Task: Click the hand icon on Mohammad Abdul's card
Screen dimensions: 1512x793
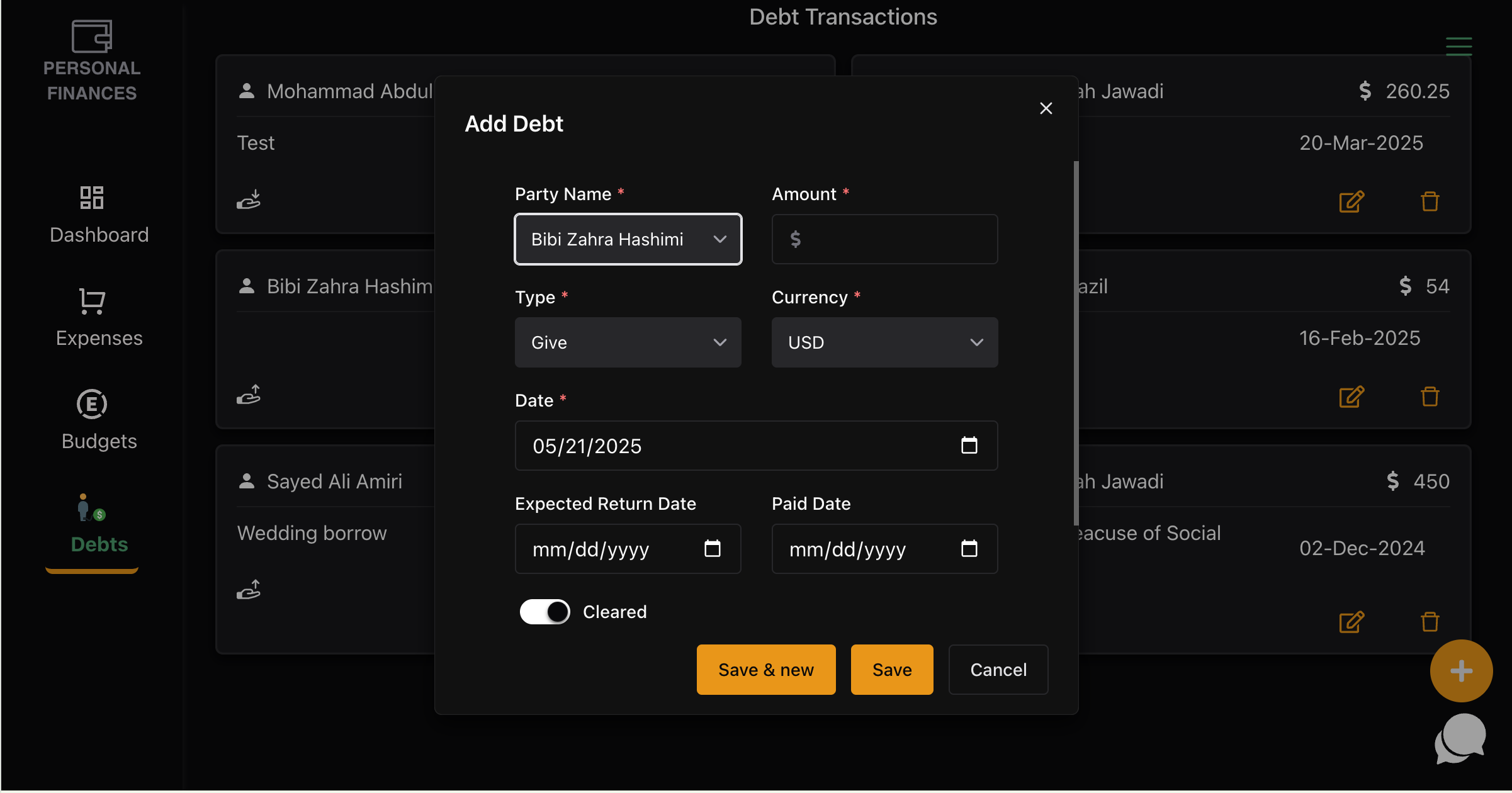Action: 249,199
